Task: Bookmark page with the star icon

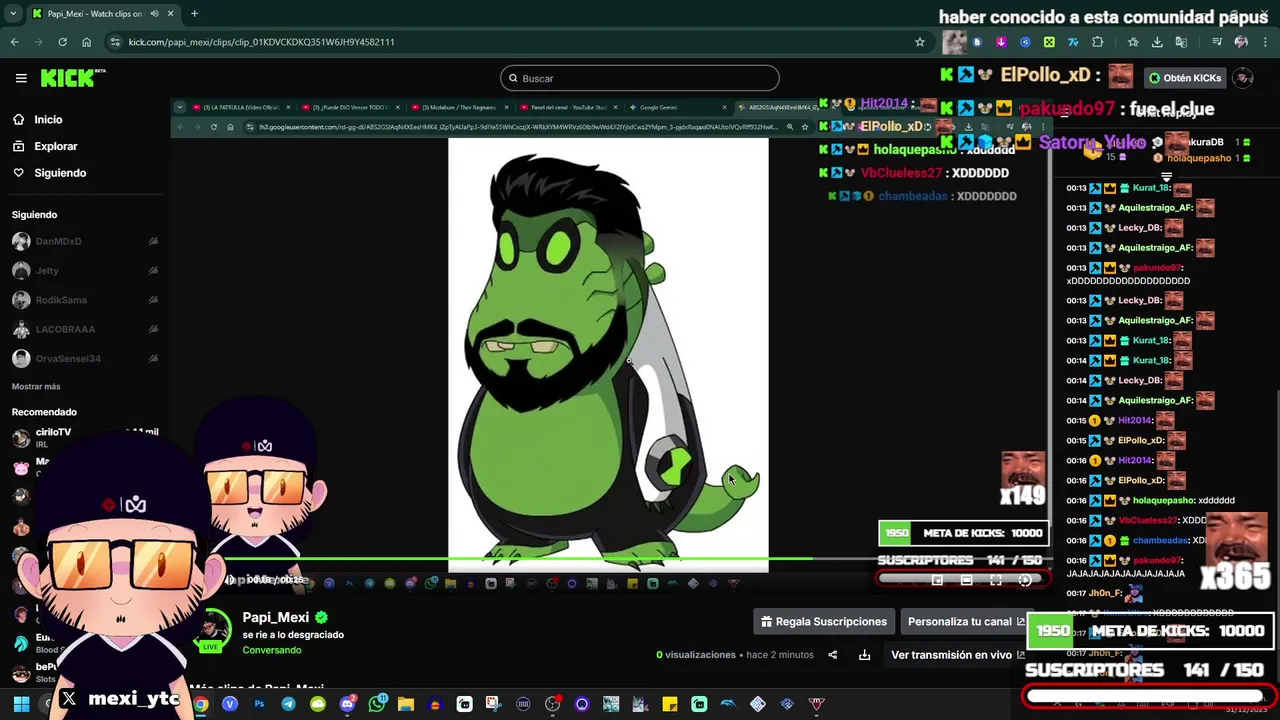Action: tap(920, 42)
